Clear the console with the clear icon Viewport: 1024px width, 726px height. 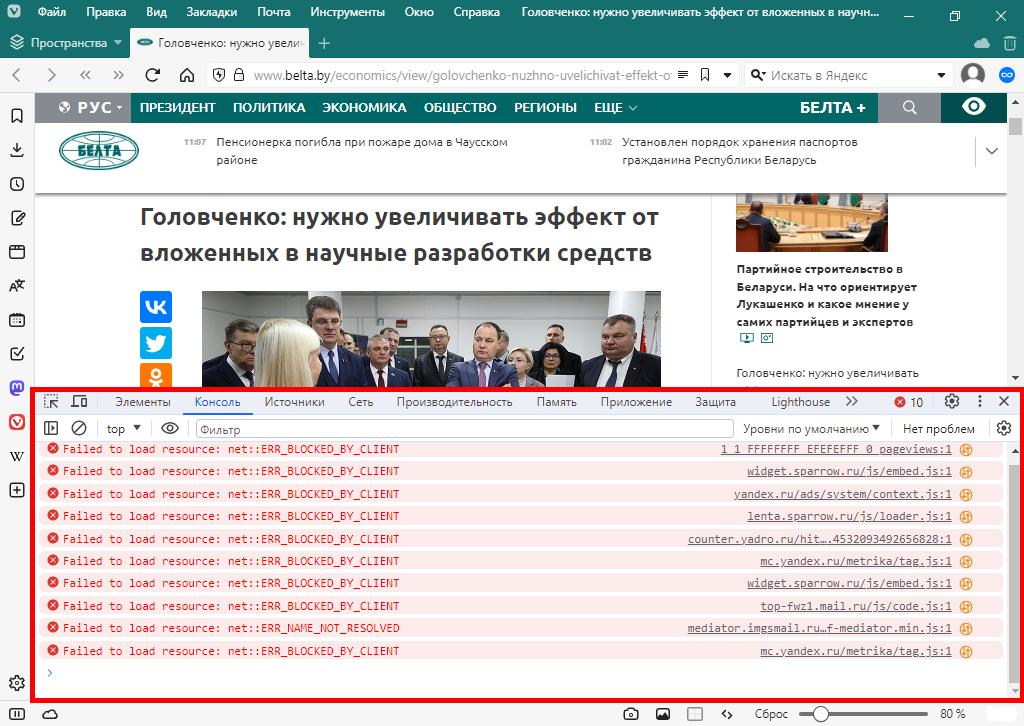click(x=79, y=429)
